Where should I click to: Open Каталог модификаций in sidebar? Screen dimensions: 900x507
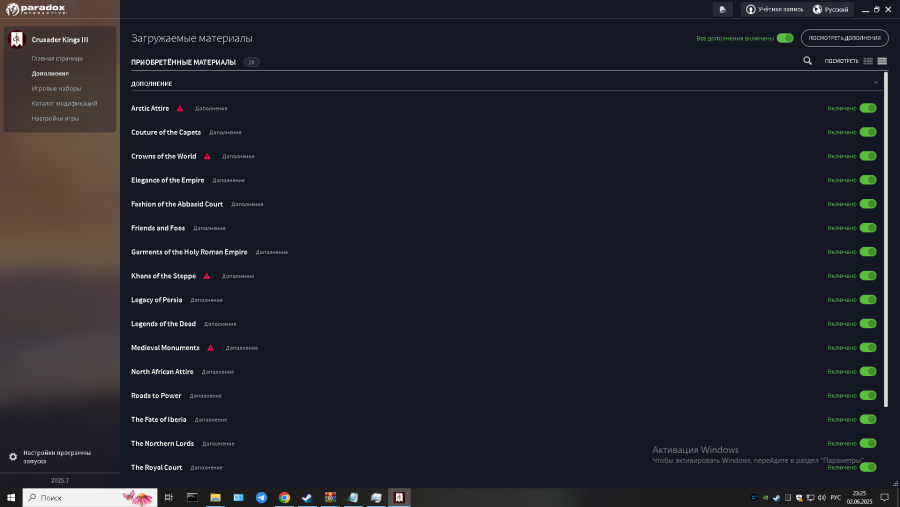coord(64,103)
